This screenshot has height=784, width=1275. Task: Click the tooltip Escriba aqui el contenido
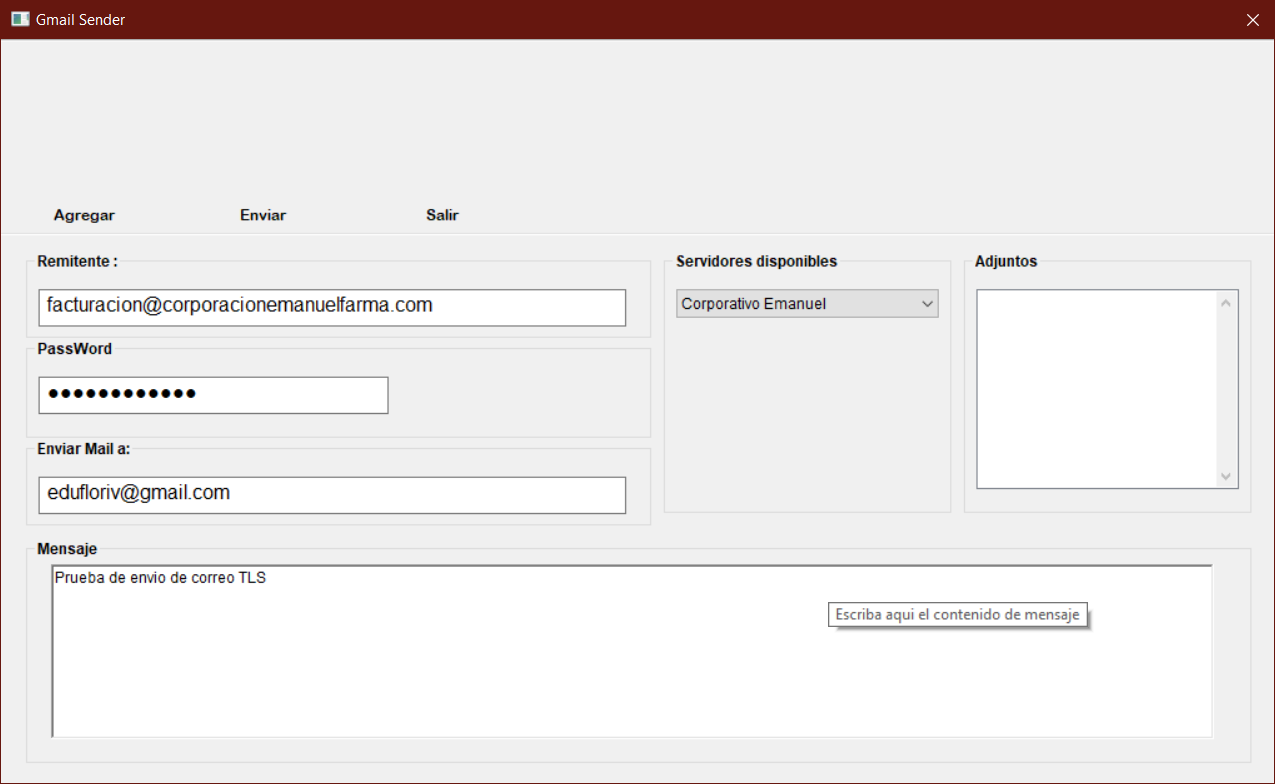point(956,614)
